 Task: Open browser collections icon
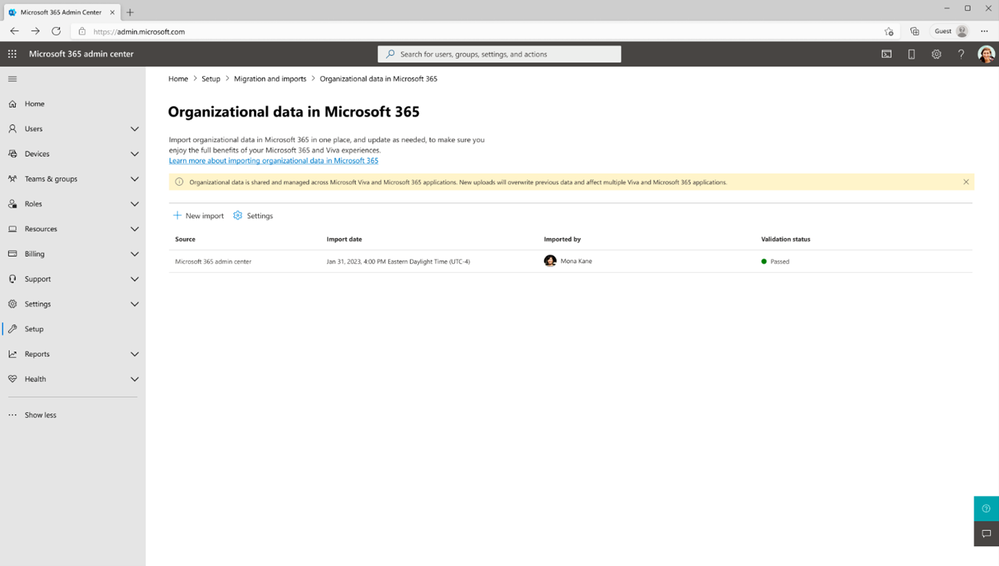point(914,31)
